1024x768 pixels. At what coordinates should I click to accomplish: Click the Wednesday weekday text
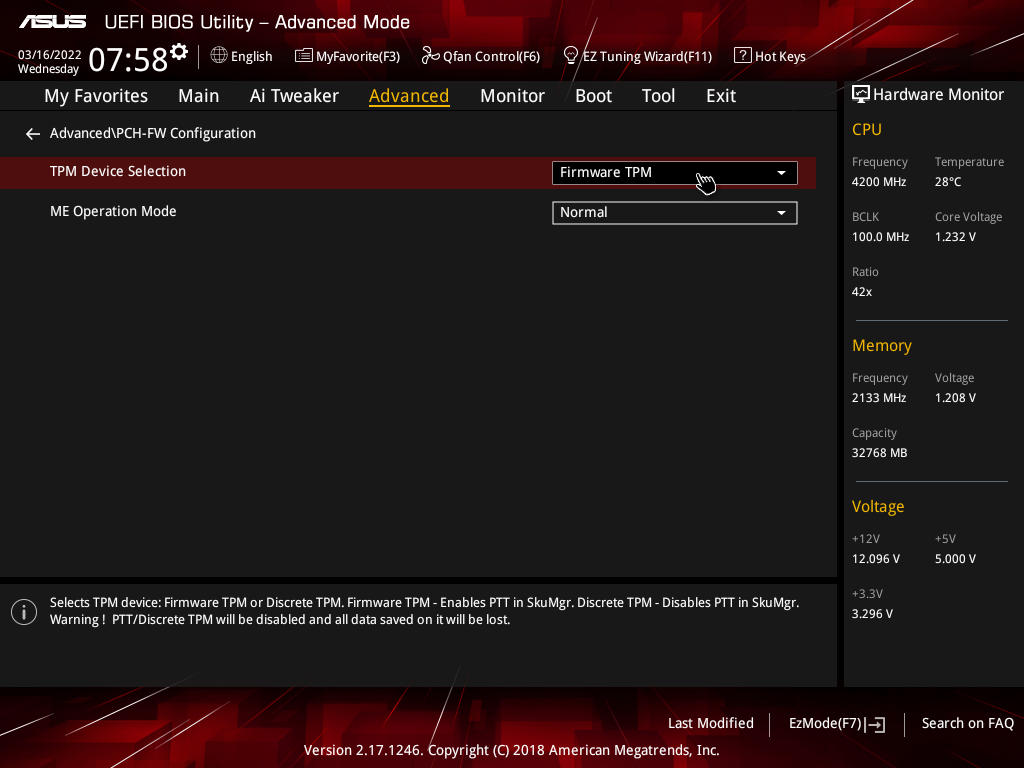click(x=48, y=69)
